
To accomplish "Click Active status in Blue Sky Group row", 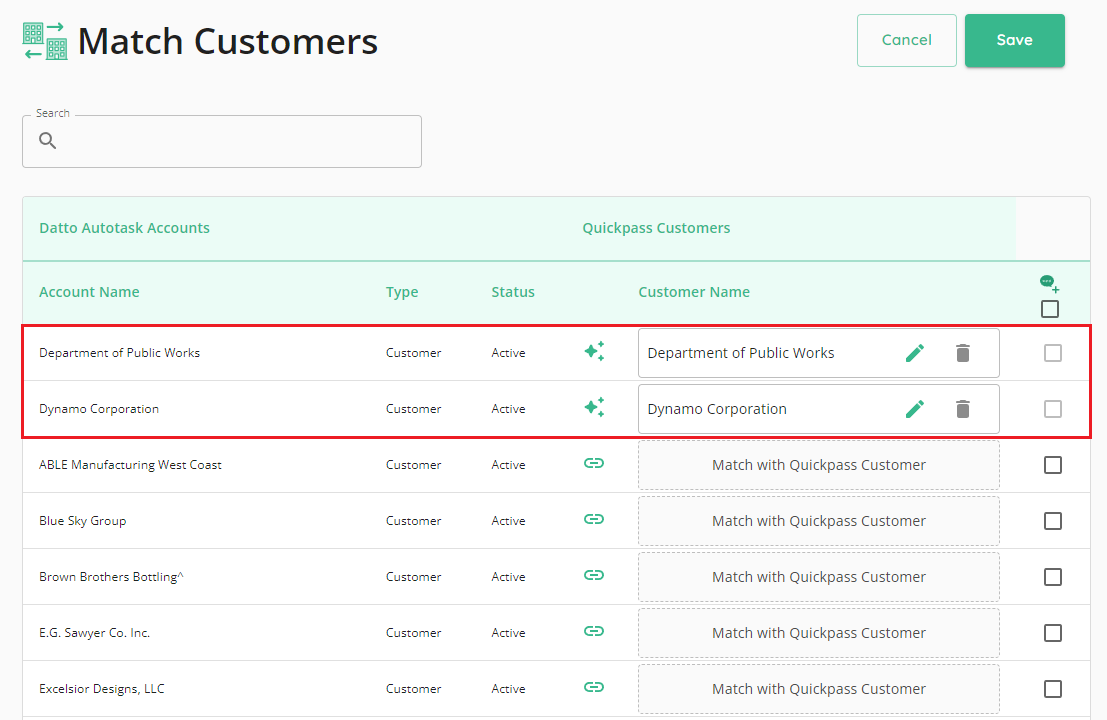I will [508, 521].
